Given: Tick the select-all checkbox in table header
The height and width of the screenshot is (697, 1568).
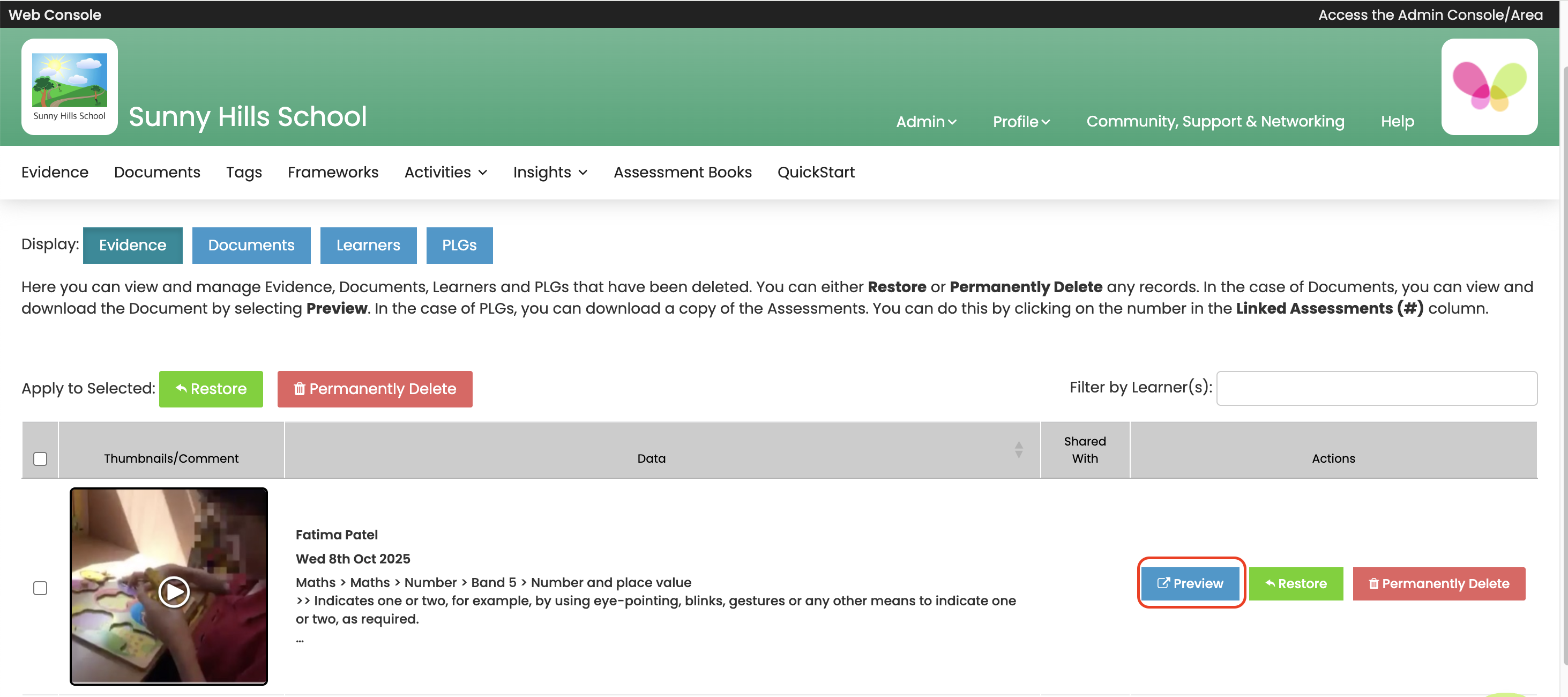Looking at the screenshot, I should tap(40, 459).
